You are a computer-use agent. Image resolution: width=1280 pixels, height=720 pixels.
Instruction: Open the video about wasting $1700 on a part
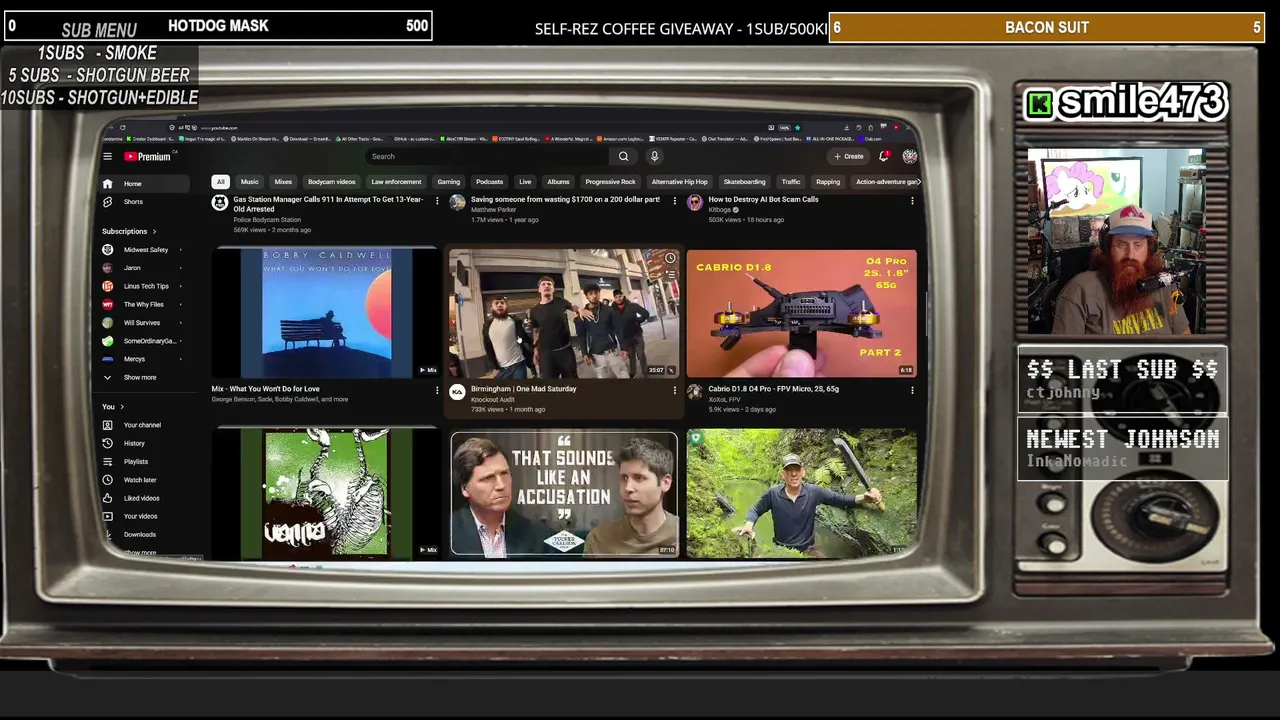[x=565, y=200]
